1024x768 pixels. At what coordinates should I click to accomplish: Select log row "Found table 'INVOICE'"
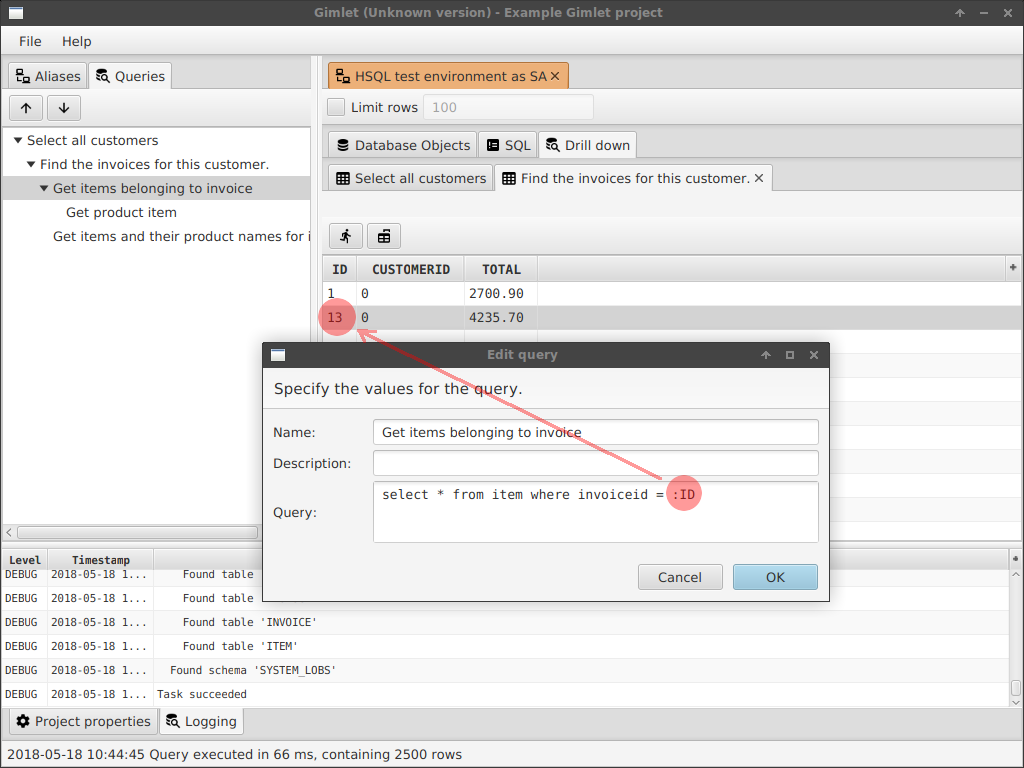coord(506,622)
